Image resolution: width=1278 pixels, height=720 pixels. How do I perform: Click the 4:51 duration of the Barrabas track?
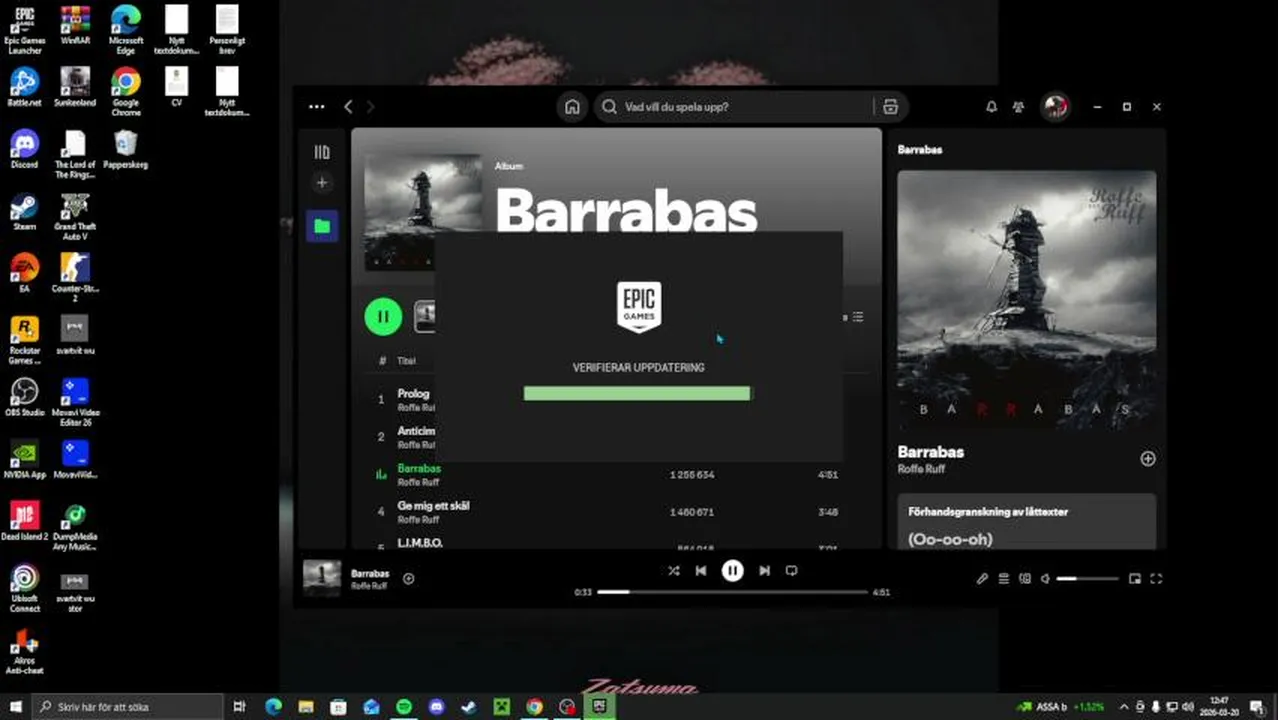tap(827, 475)
